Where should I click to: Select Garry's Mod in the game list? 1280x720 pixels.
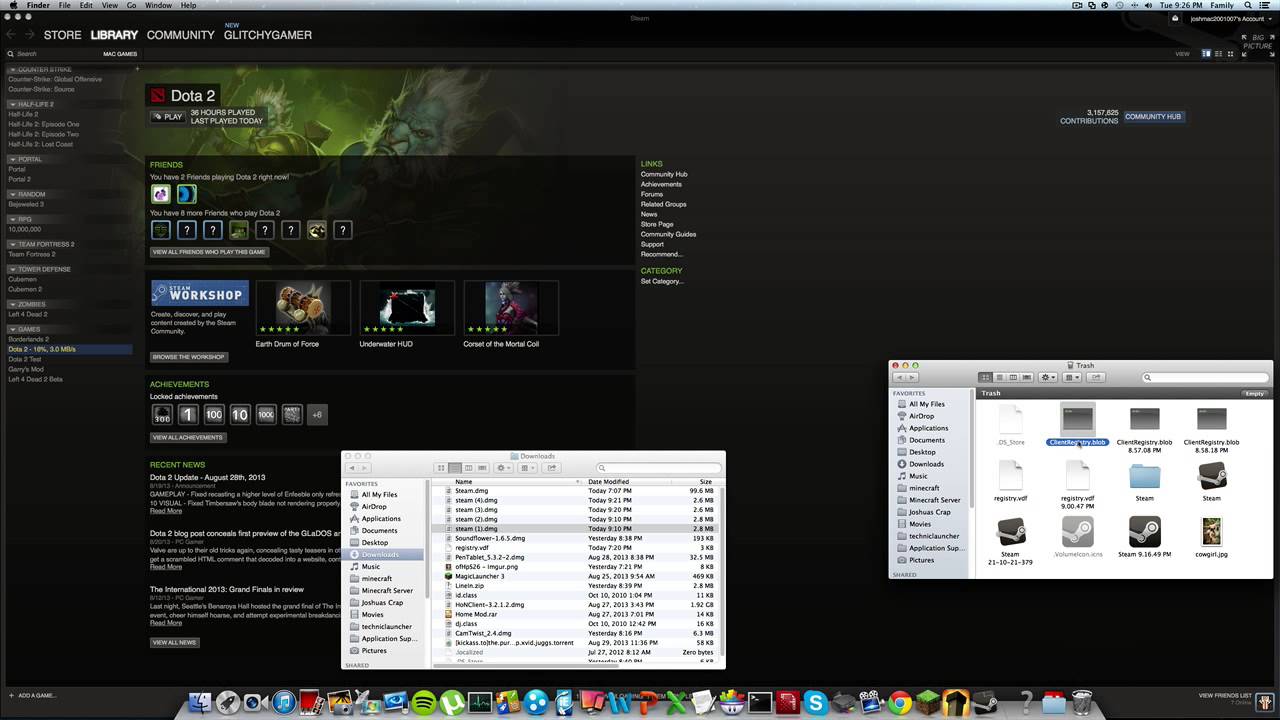26,369
